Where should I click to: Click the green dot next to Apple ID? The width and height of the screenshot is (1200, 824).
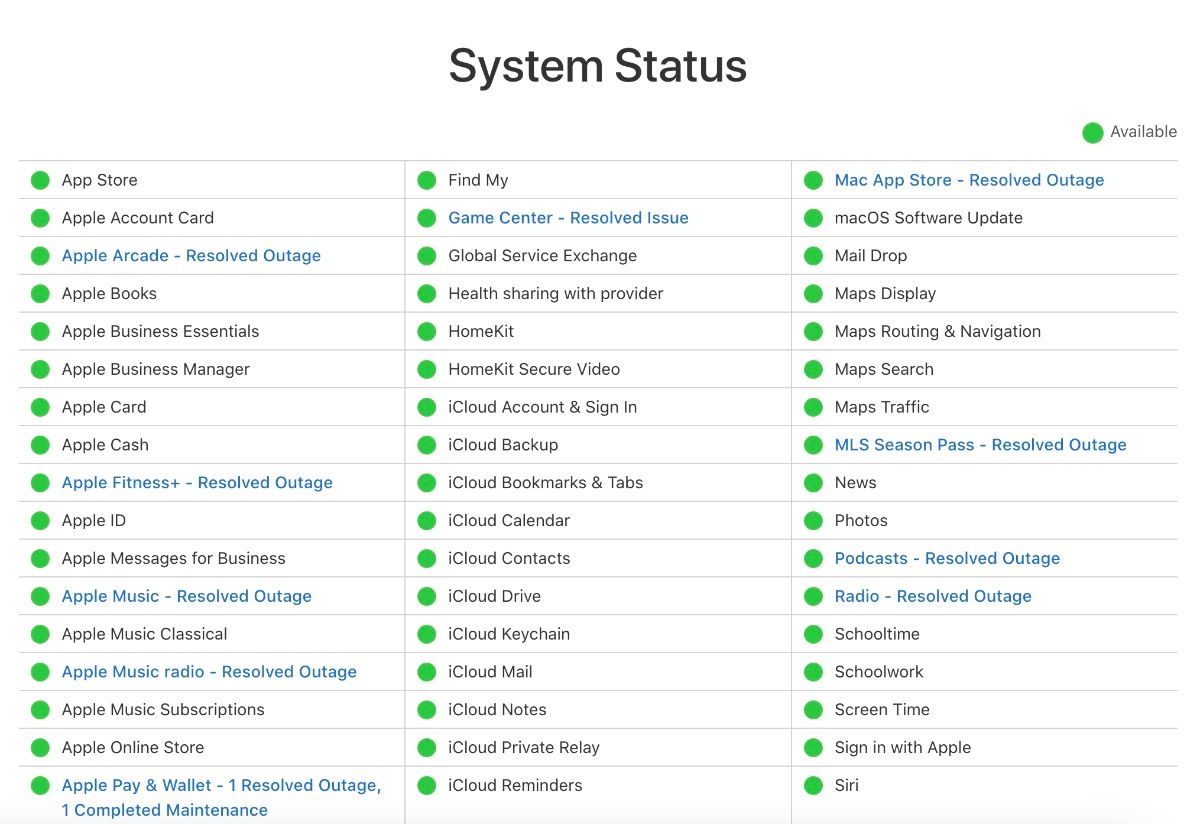point(40,521)
